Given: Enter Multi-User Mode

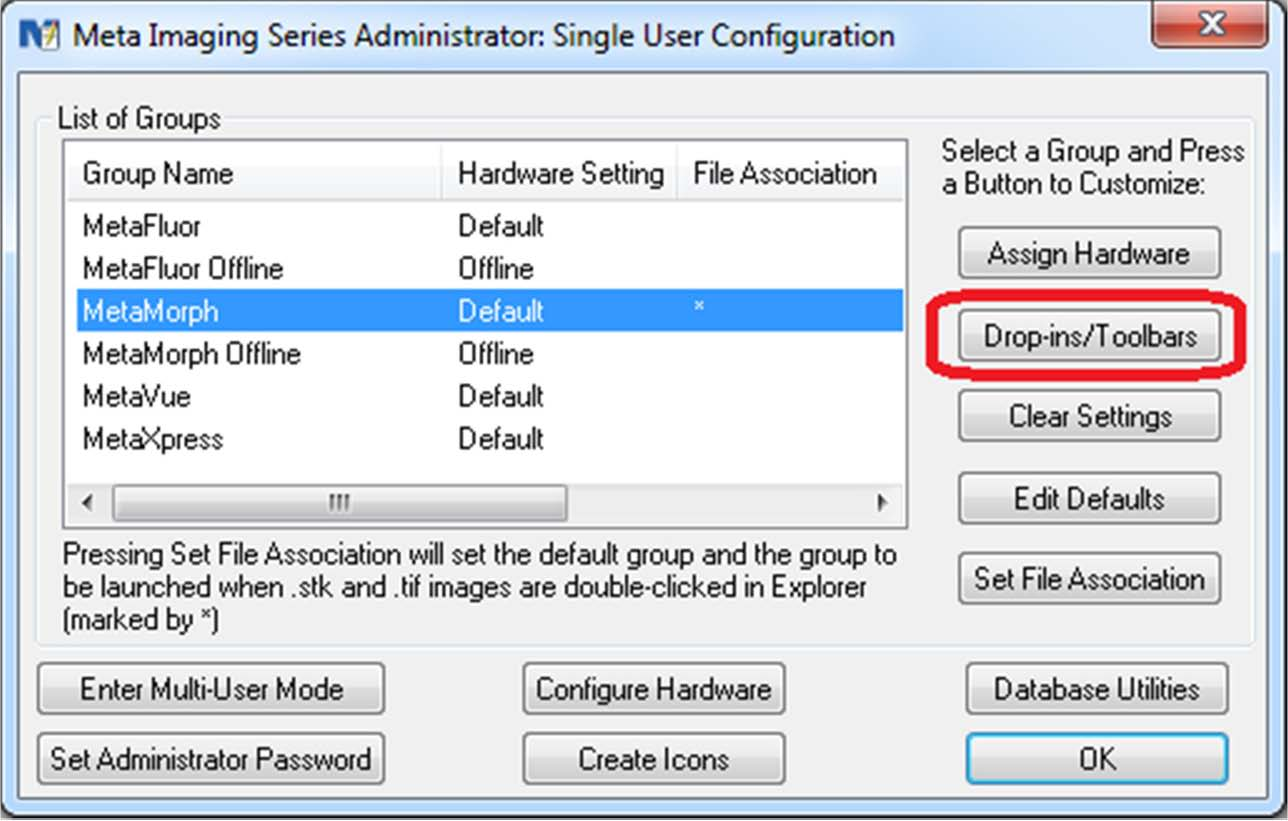Looking at the screenshot, I should click(x=211, y=689).
